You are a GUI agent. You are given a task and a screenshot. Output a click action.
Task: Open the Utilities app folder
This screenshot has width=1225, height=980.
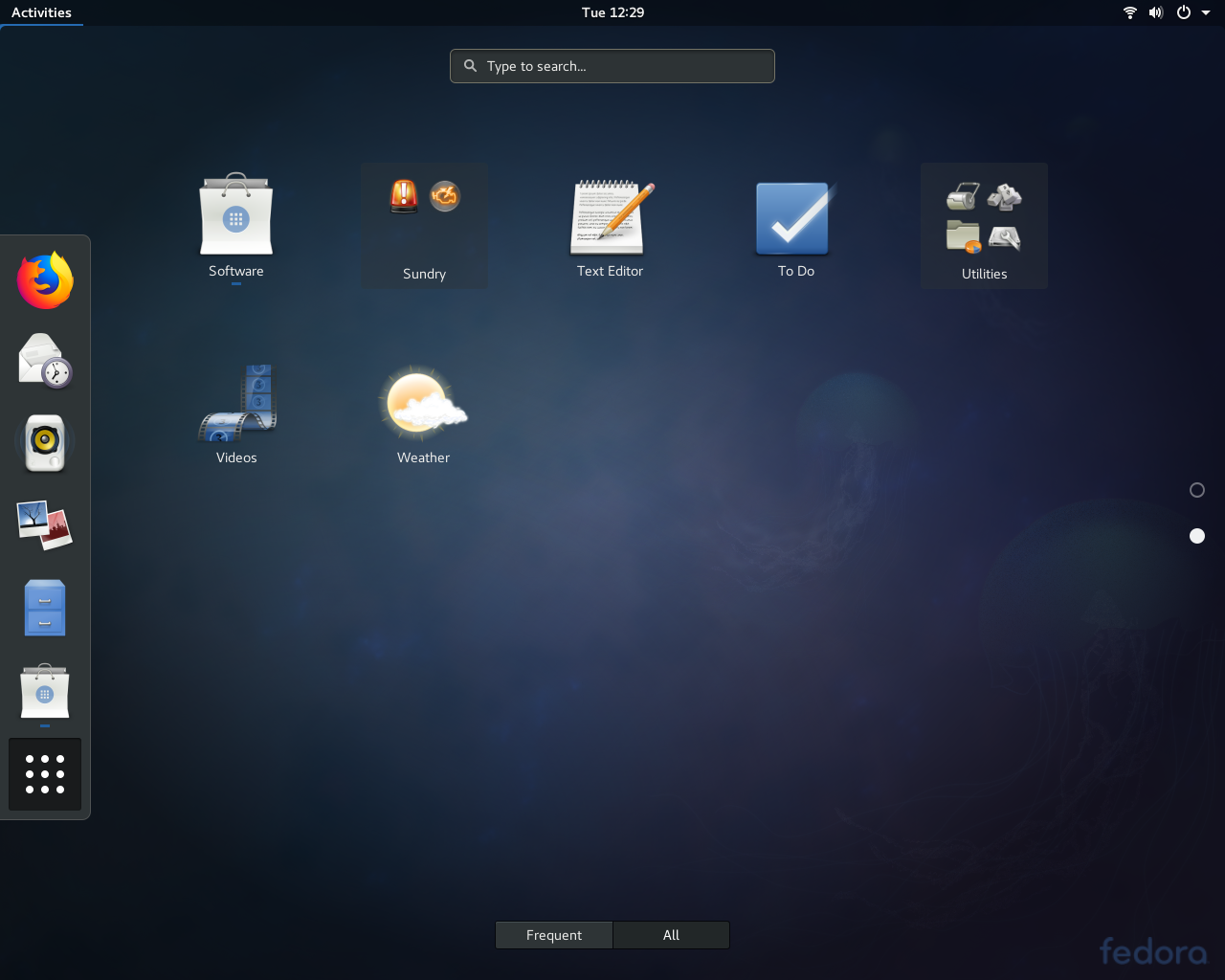[984, 226]
